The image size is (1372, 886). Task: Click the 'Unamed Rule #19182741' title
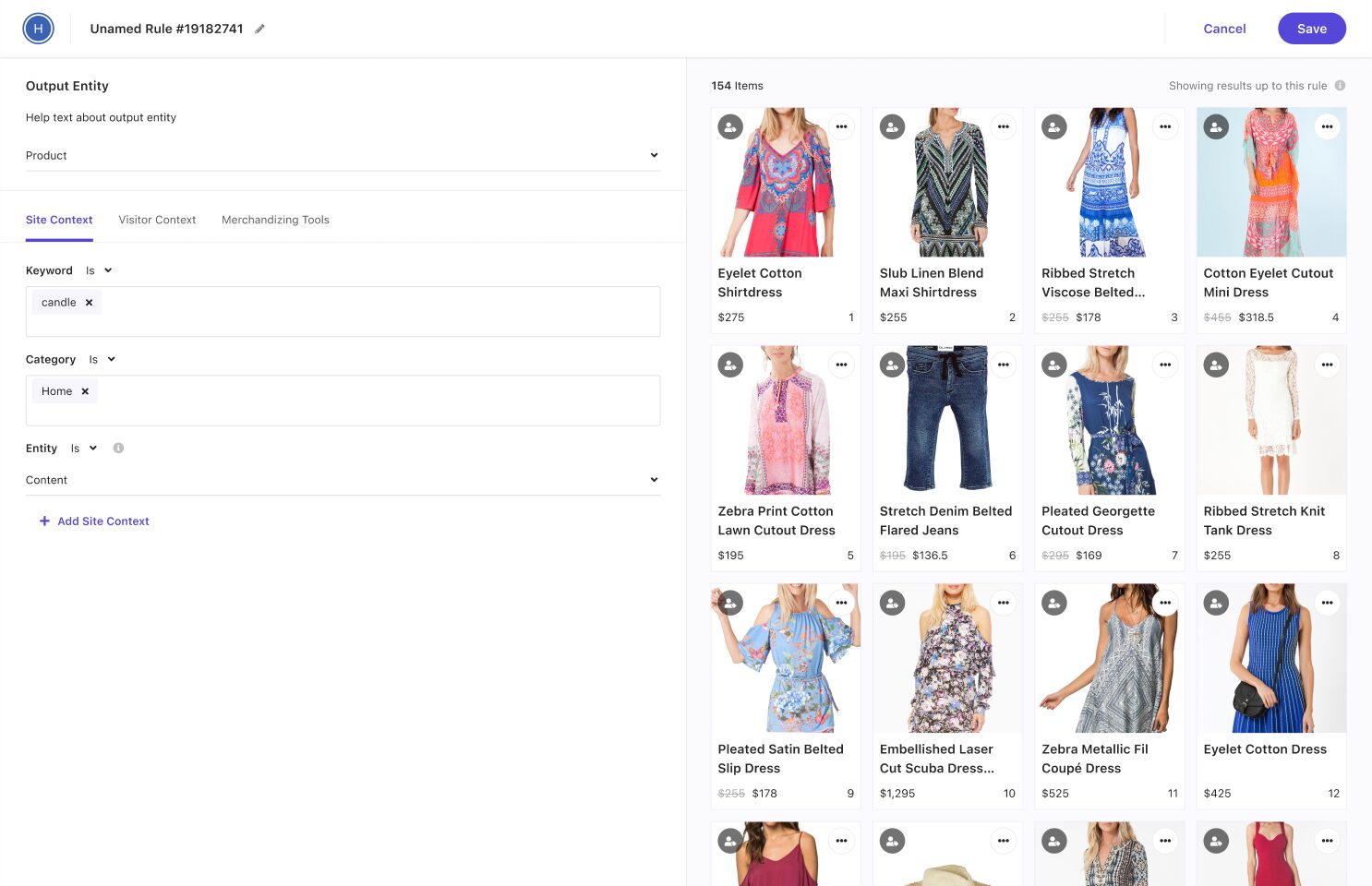coord(166,29)
